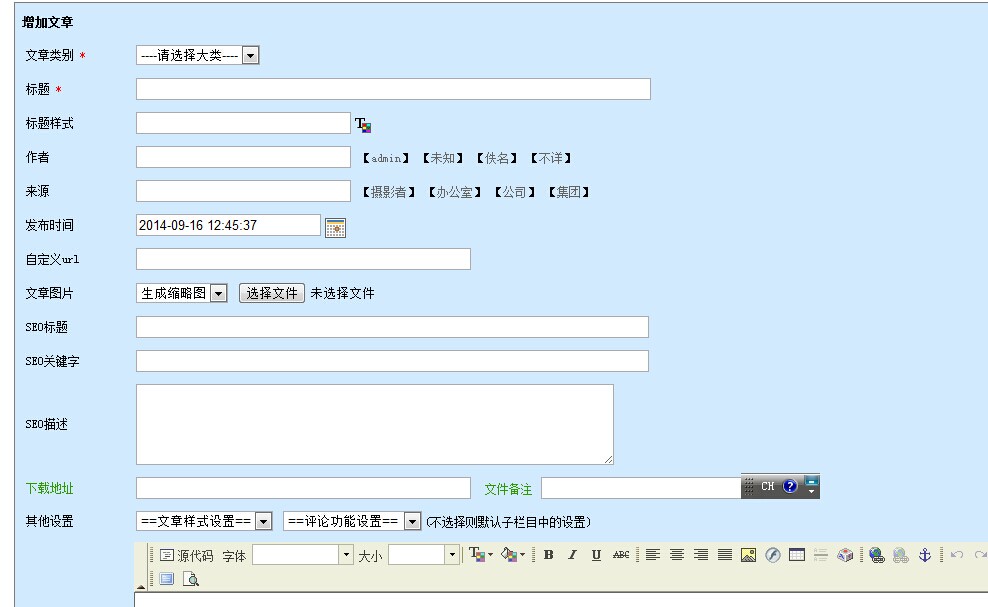
Task: Click the 选择文件 button
Action: (272, 293)
